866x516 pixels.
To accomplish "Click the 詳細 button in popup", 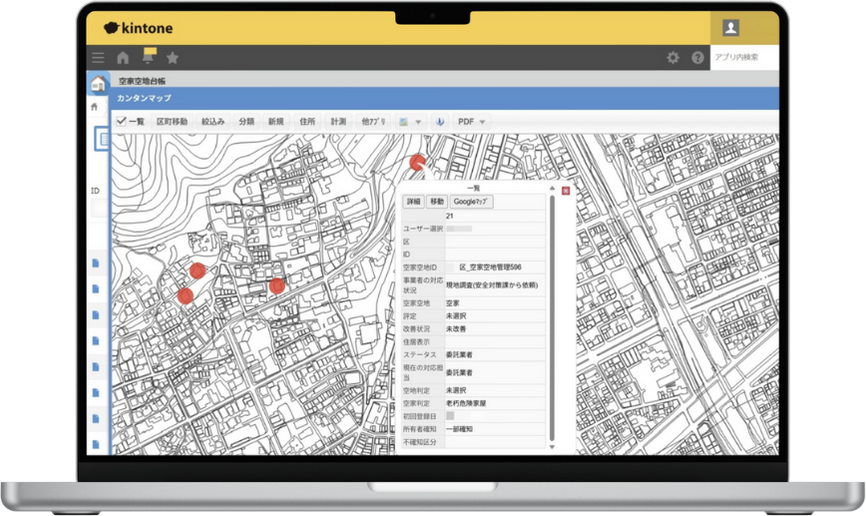I will 413,201.
